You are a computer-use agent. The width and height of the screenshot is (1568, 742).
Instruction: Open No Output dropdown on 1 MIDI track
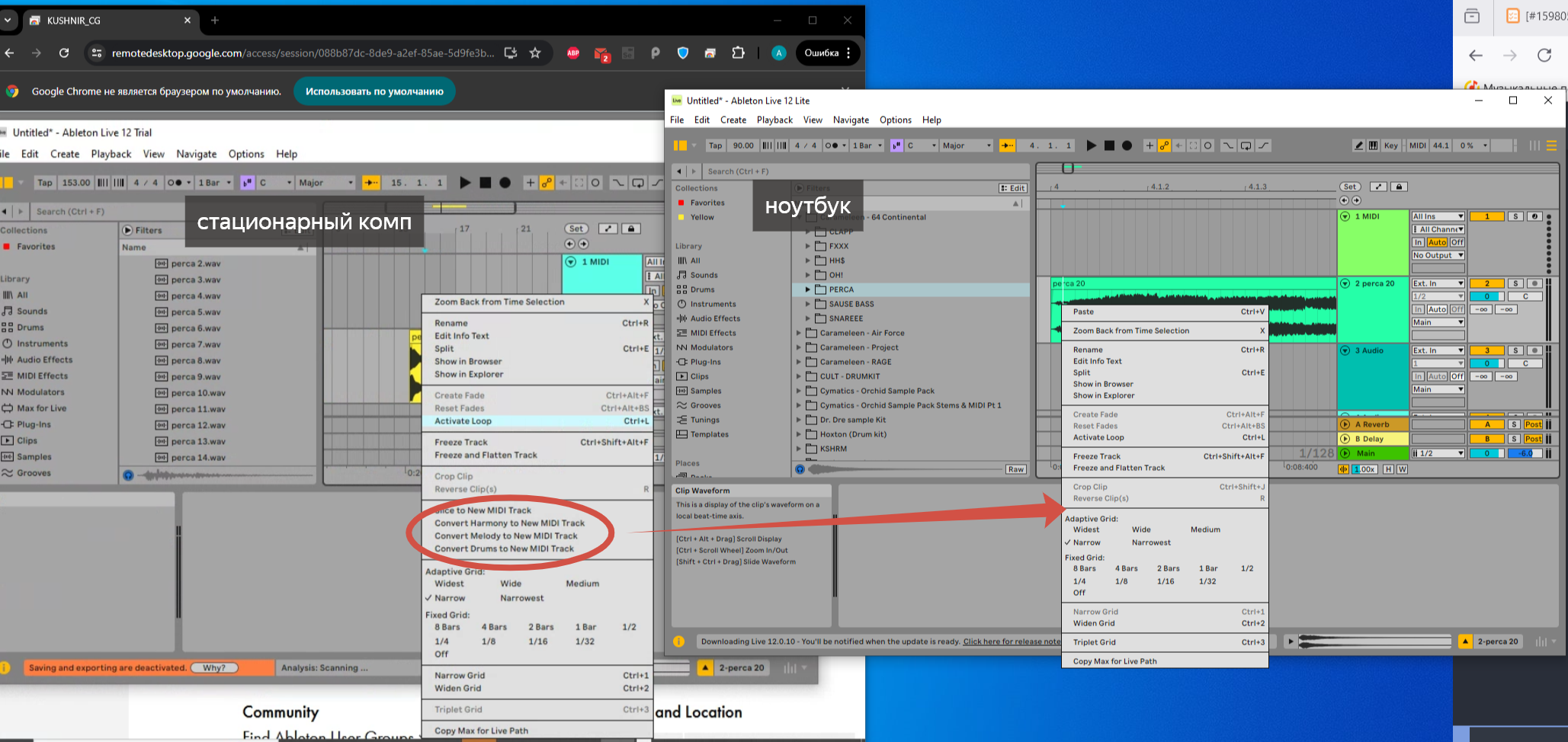[1438, 255]
